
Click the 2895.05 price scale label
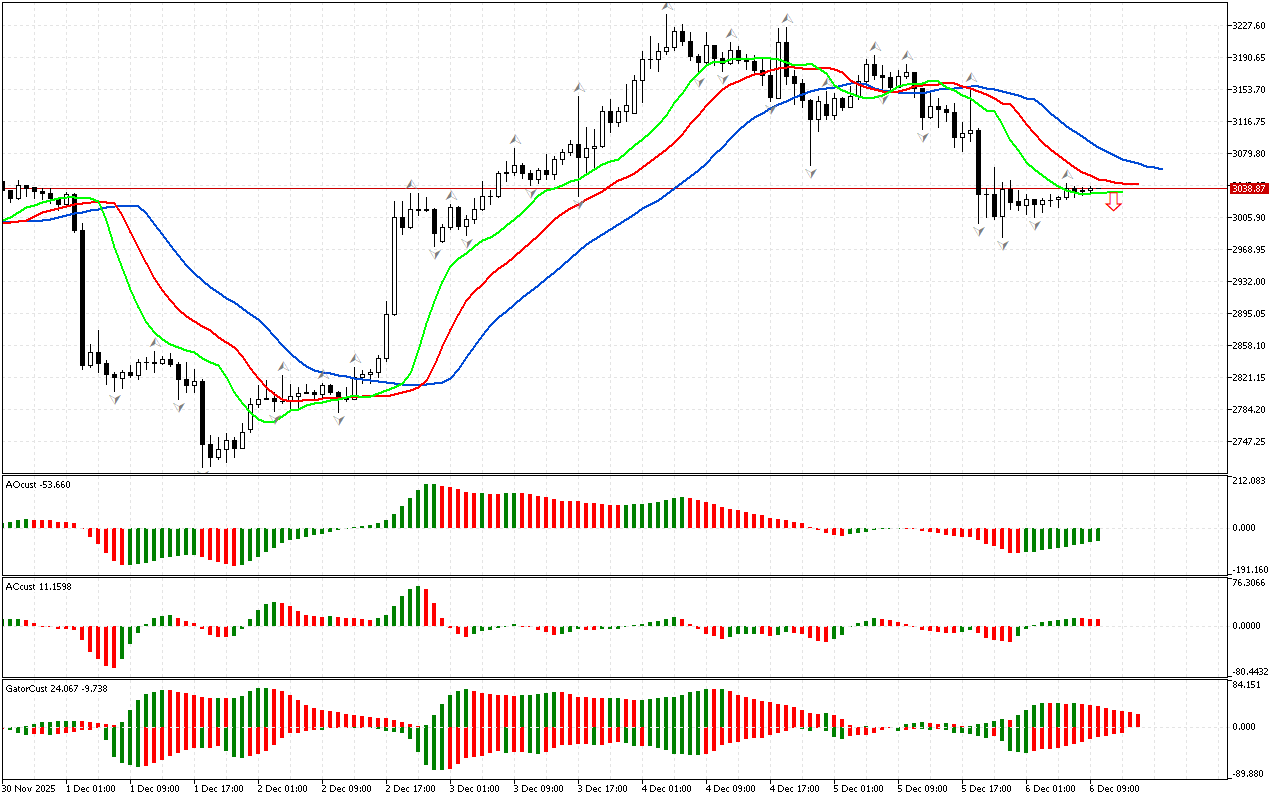coord(1251,314)
